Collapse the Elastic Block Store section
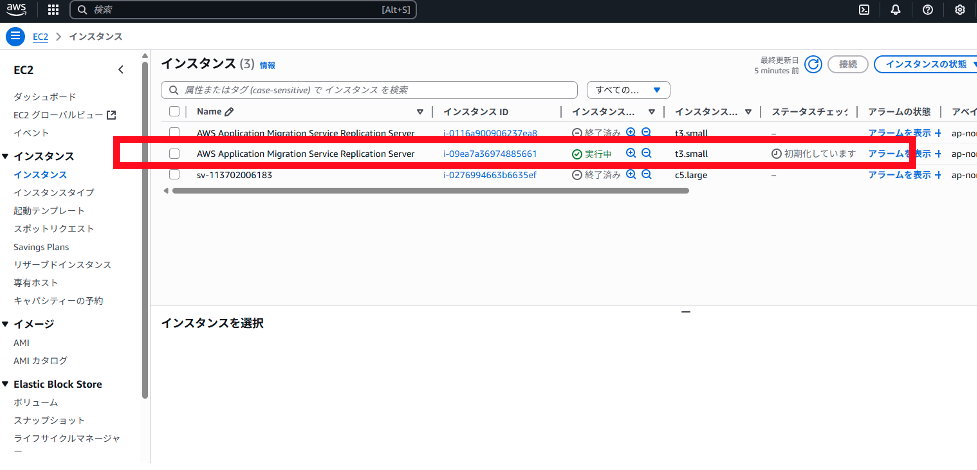This screenshot has width=977, height=470. (6, 385)
